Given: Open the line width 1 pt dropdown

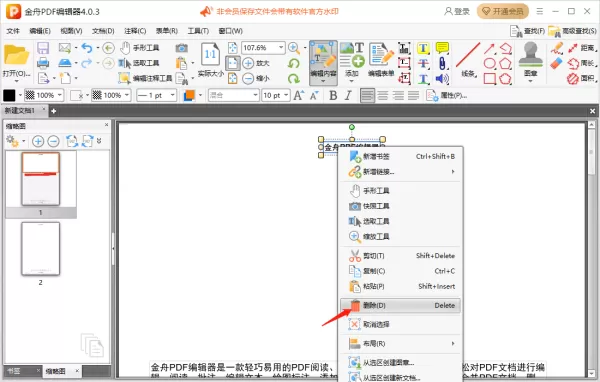Looking at the screenshot, I should (x=173, y=95).
